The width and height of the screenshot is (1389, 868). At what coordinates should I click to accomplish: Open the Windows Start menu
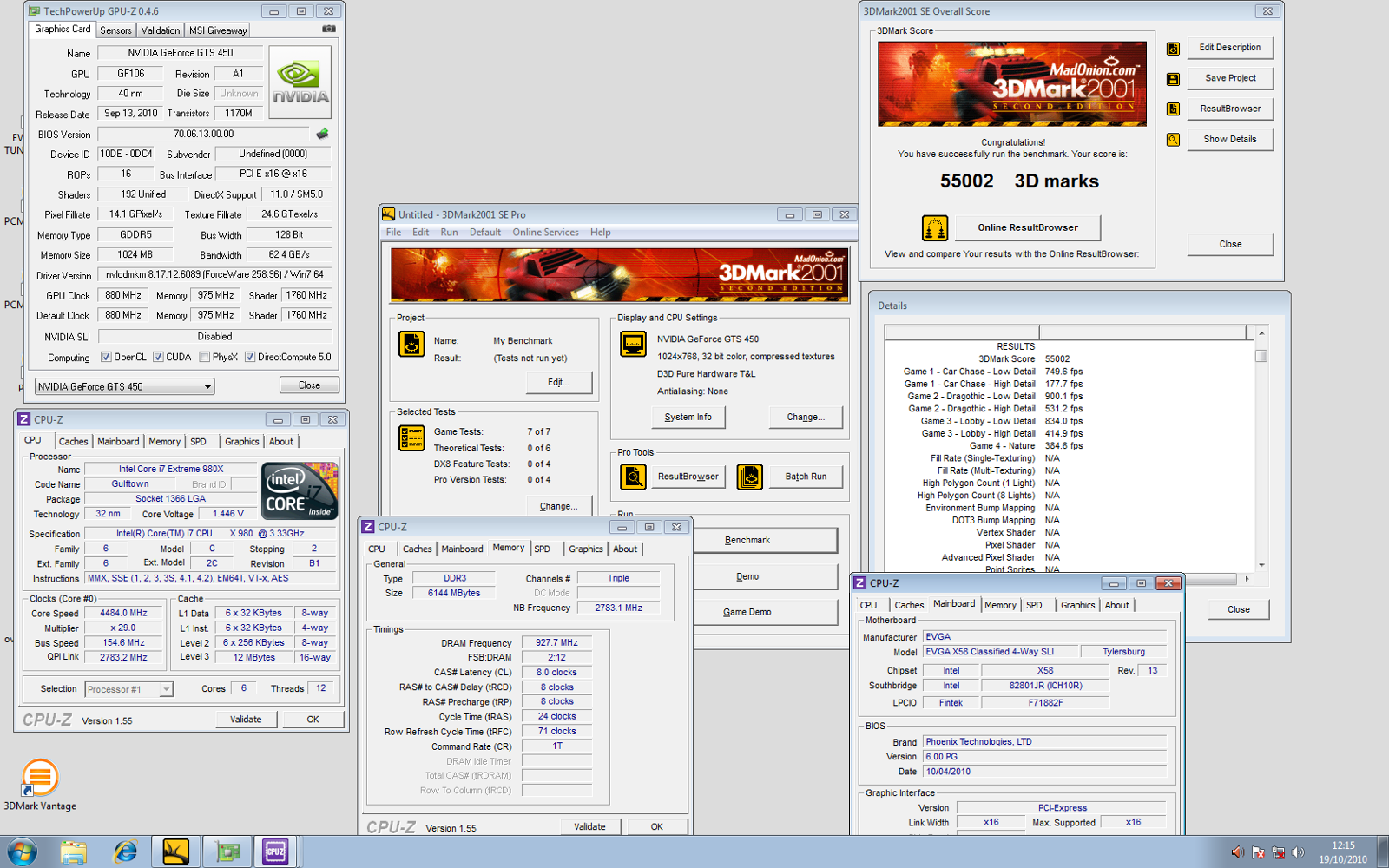(x=22, y=852)
